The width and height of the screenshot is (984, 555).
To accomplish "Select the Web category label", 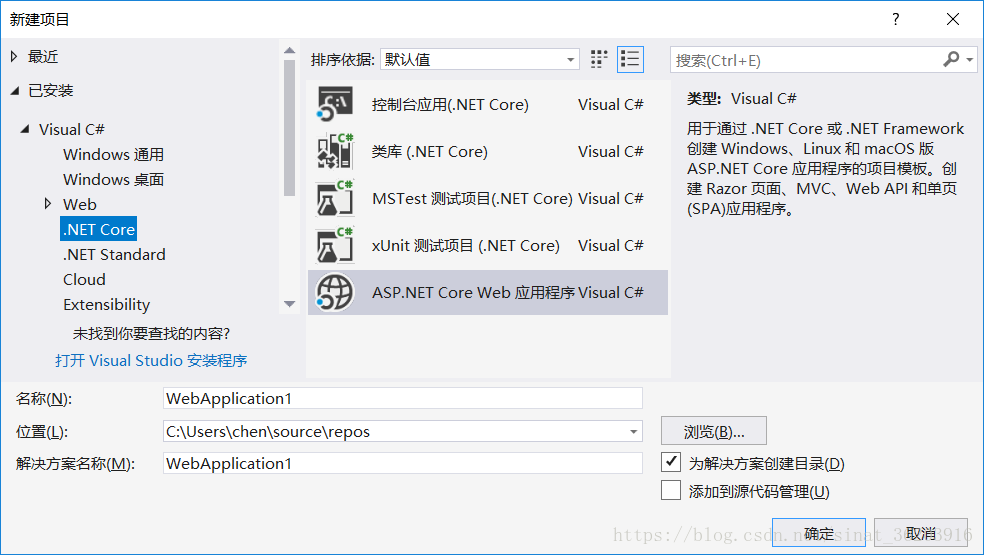I will point(80,205).
